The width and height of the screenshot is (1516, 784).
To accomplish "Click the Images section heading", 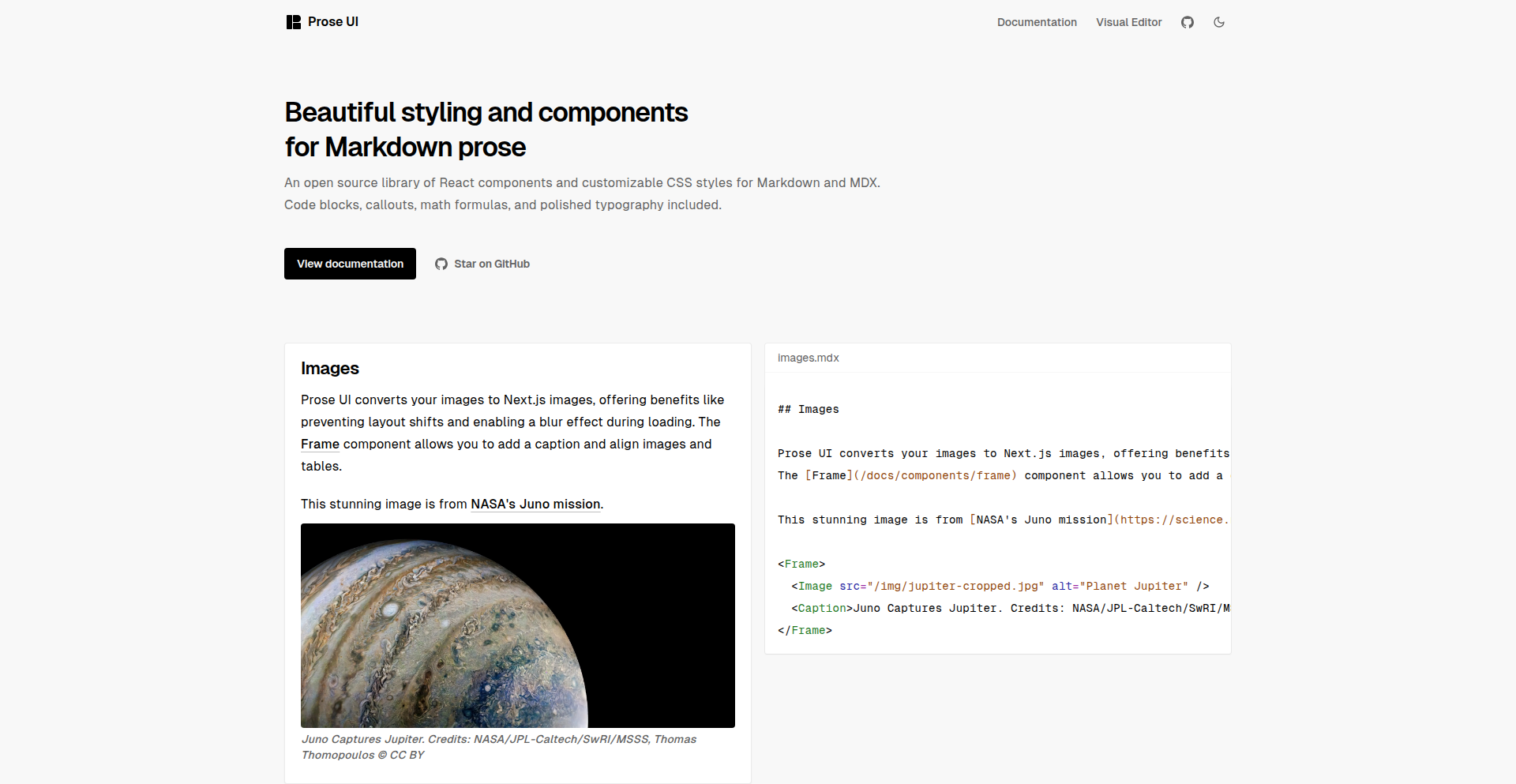I will [330, 369].
